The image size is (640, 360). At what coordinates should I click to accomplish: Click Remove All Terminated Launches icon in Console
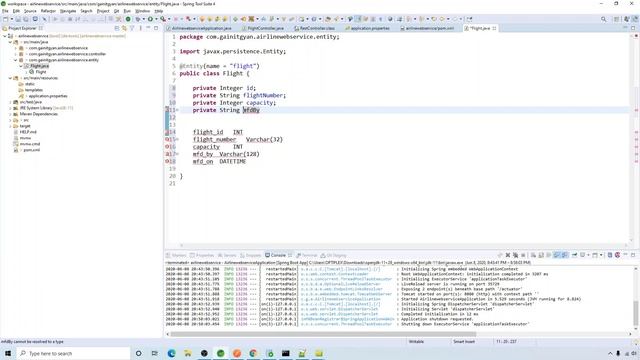point(516,255)
